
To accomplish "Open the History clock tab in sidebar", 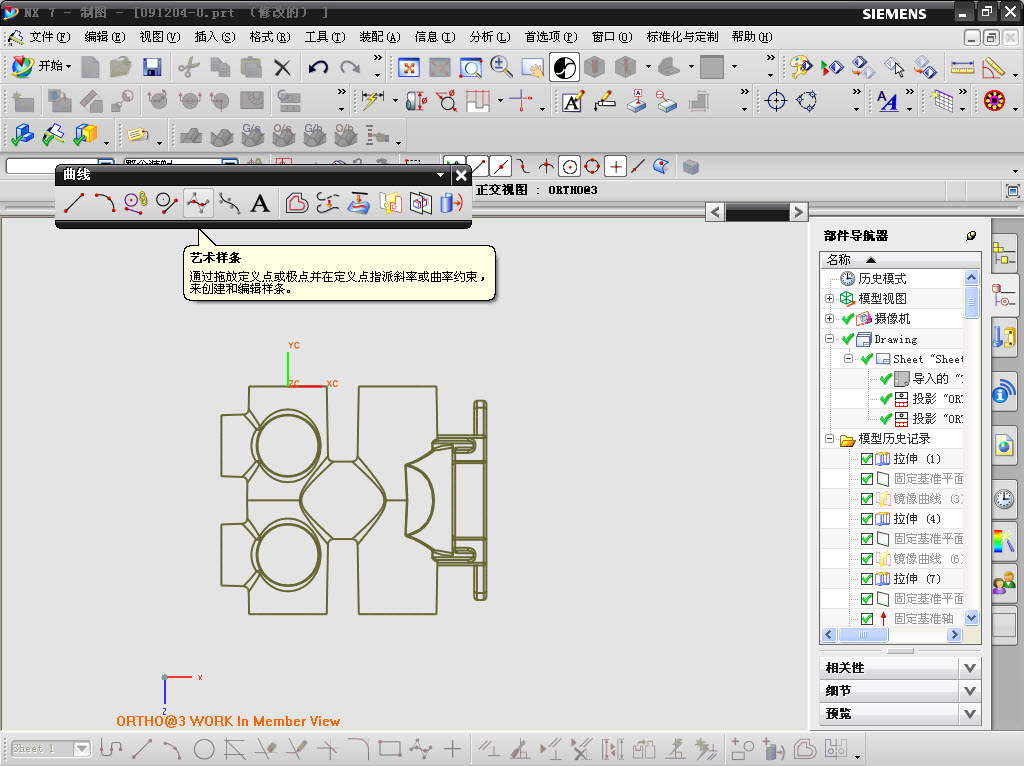I will (x=1003, y=500).
